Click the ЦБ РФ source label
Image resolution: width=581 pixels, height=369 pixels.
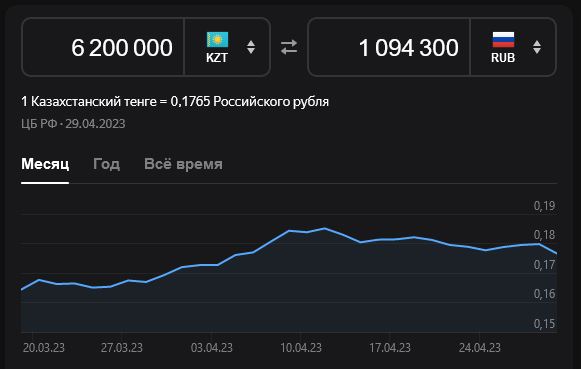click(x=39, y=124)
